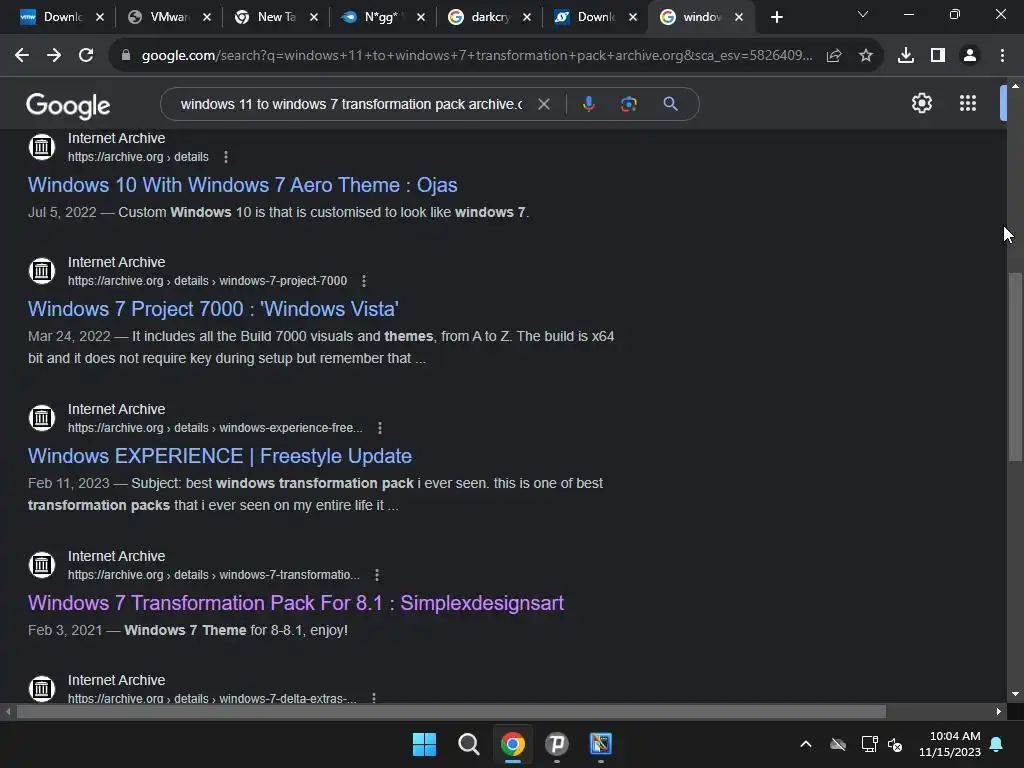Click the Google logo
Screen dimensions: 1024x768
[68, 105]
